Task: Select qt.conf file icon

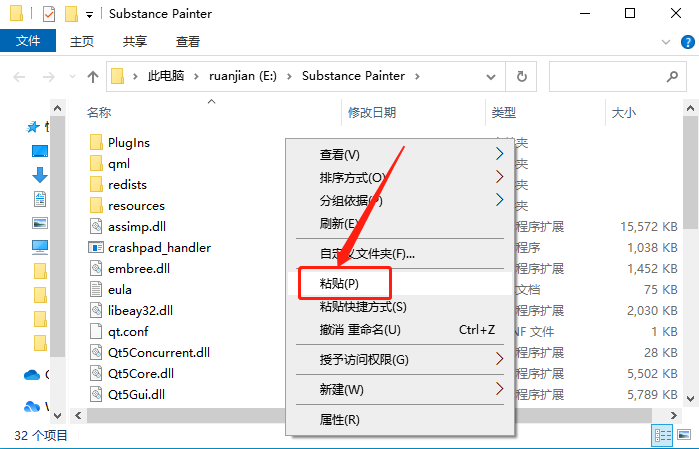Action: click(96, 331)
